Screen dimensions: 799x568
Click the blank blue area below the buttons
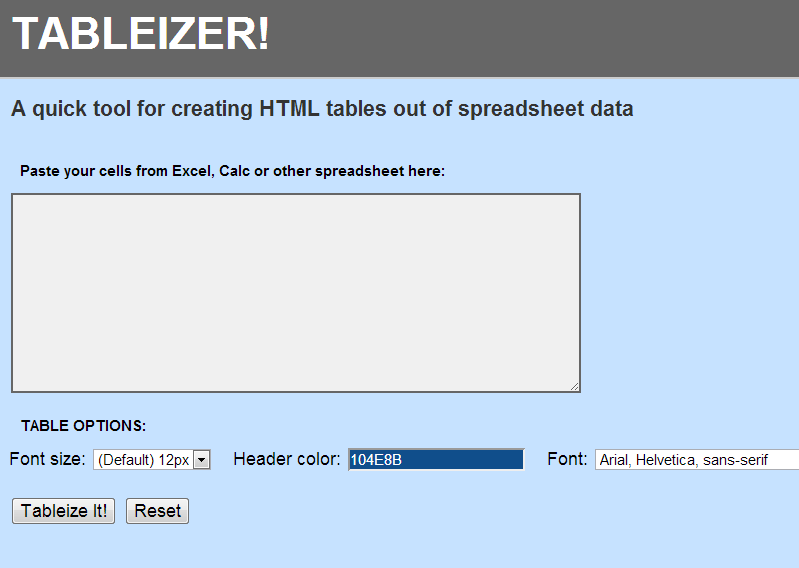(400, 545)
